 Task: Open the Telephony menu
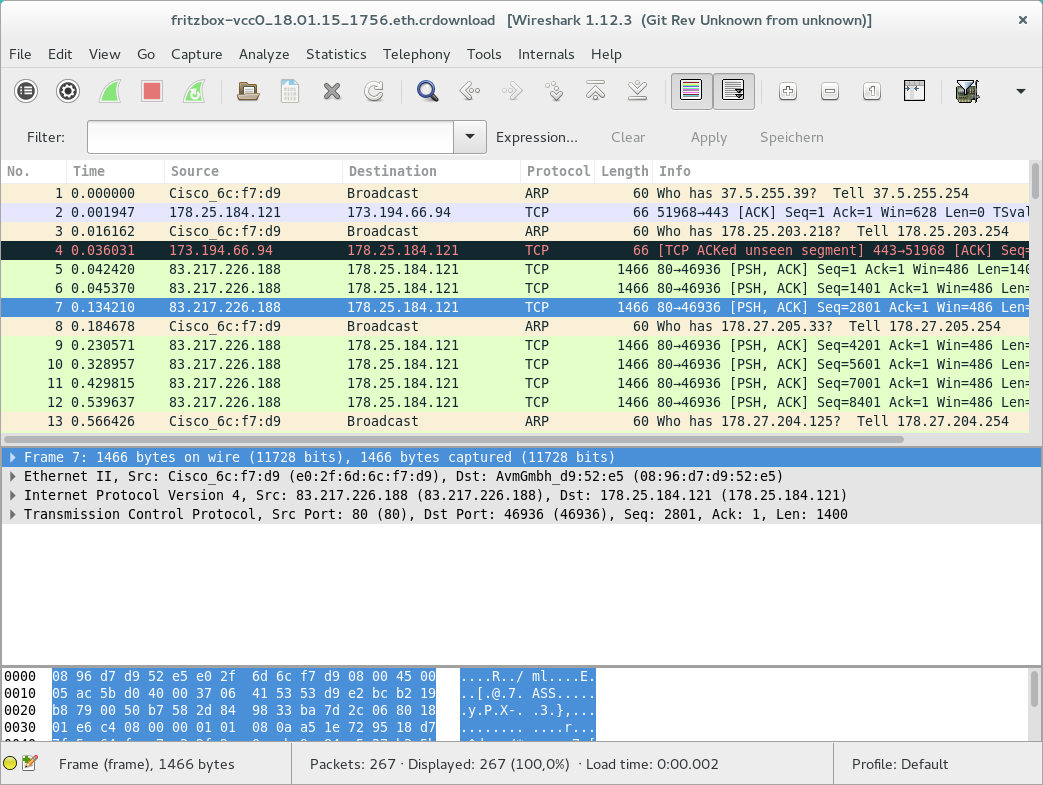416,54
